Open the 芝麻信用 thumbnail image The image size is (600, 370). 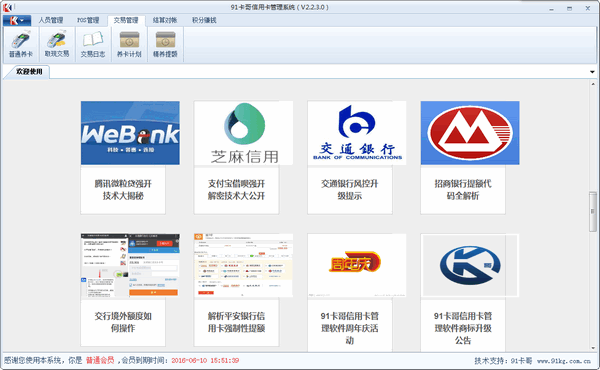tap(243, 133)
